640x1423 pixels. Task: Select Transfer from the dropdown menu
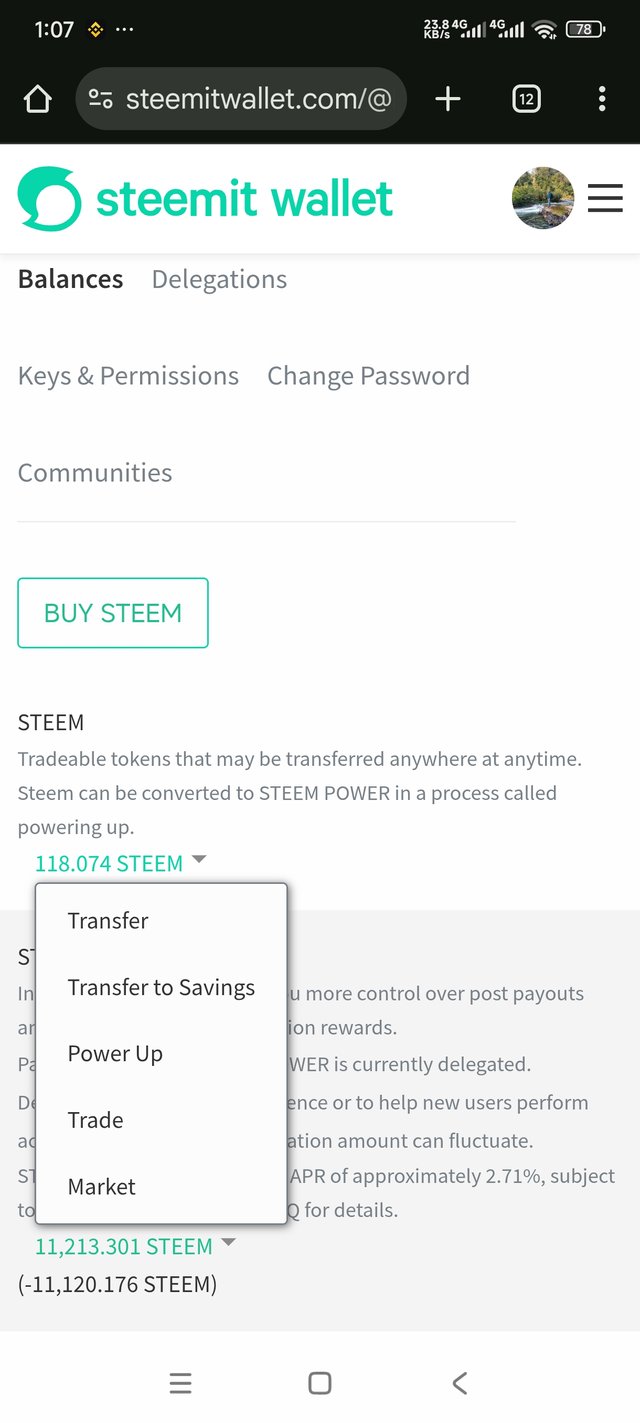pyautogui.click(x=161, y=921)
